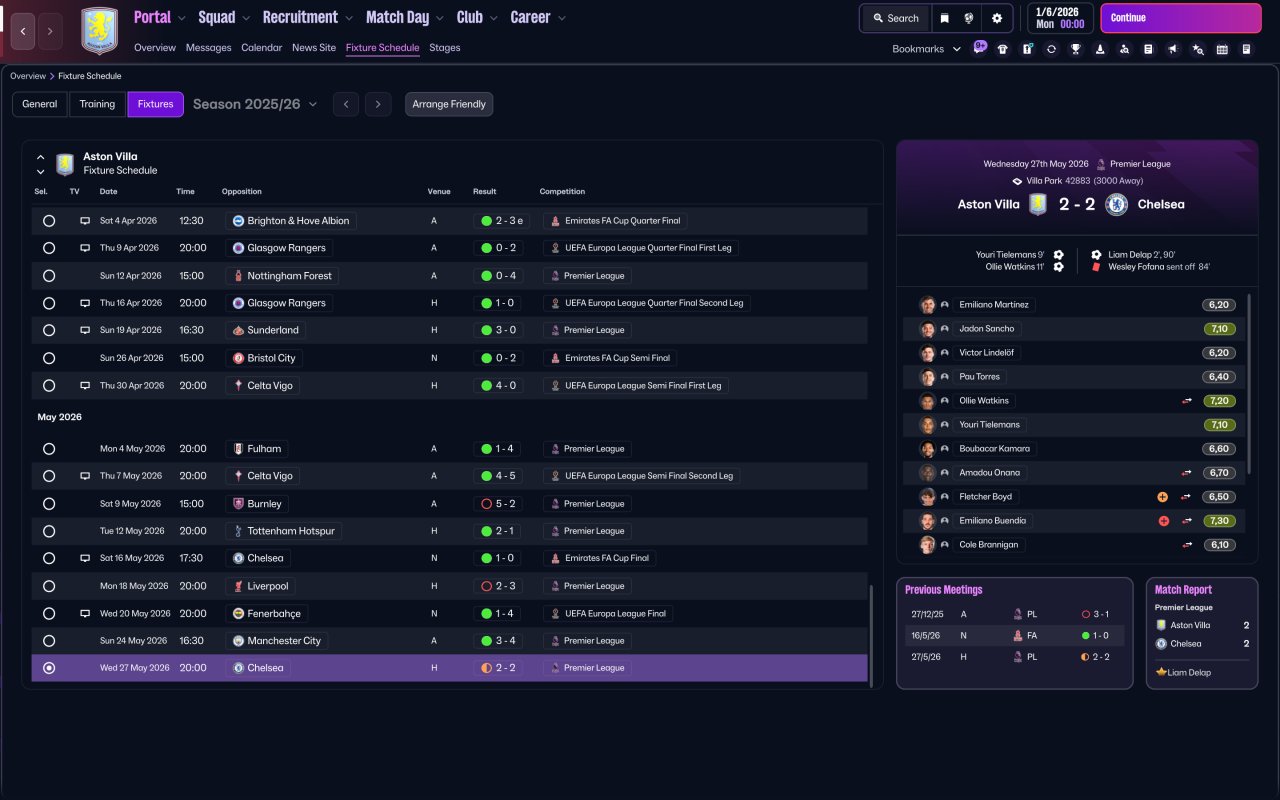
Task: Click the injury icon on Fletcher Boyd's row
Action: tap(1163, 497)
